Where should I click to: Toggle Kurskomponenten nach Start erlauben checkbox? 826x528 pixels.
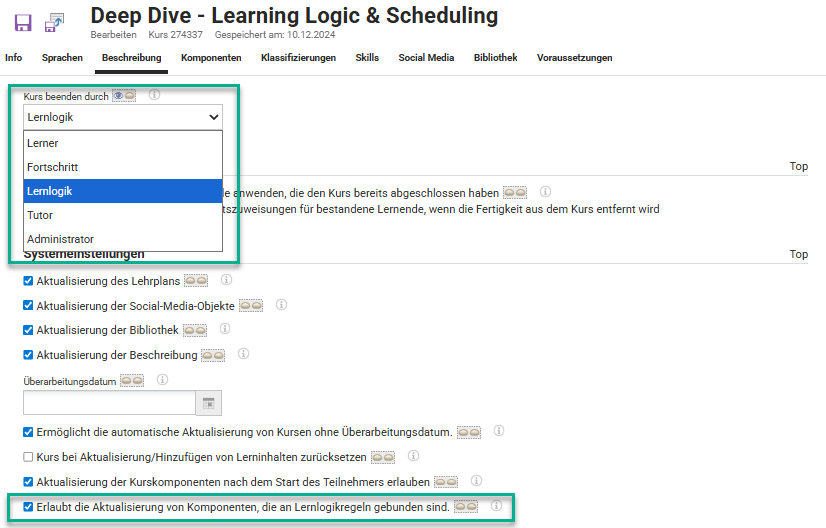28,482
